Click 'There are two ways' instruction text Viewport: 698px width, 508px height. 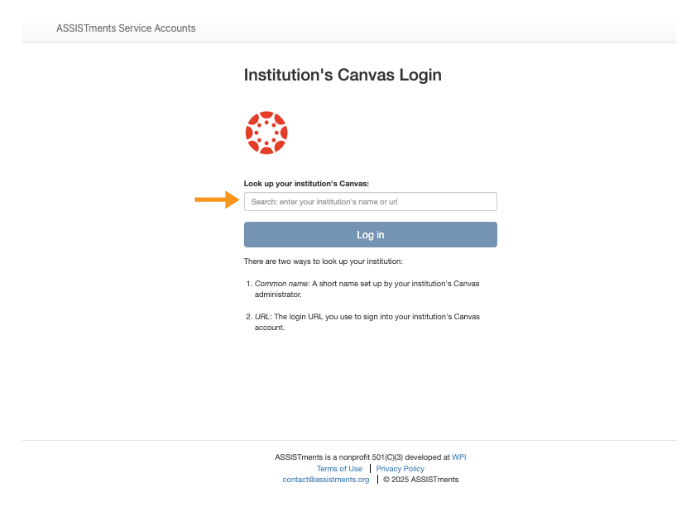click(x=323, y=261)
